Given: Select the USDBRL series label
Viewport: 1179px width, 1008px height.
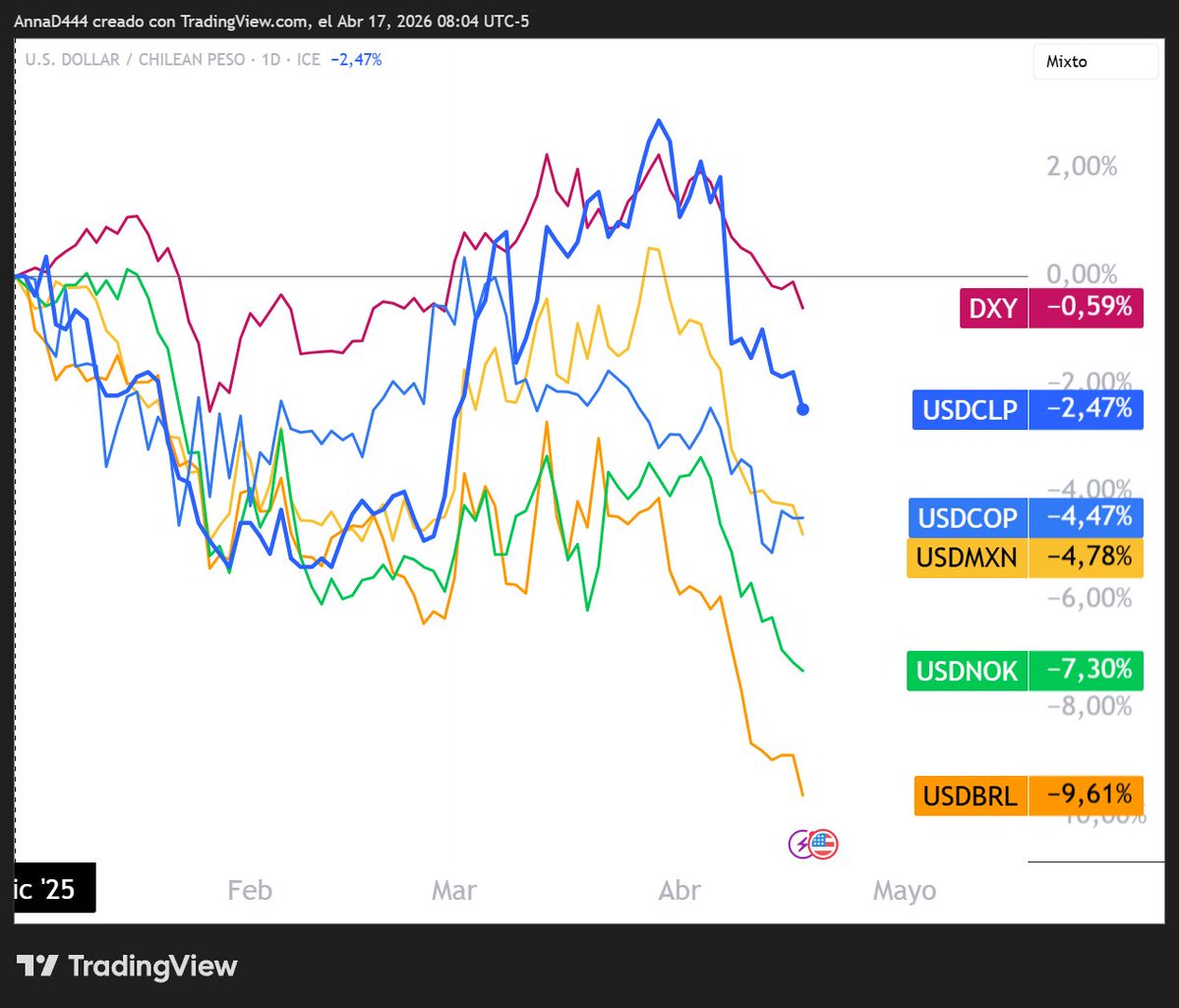Looking at the screenshot, I should (971, 796).
